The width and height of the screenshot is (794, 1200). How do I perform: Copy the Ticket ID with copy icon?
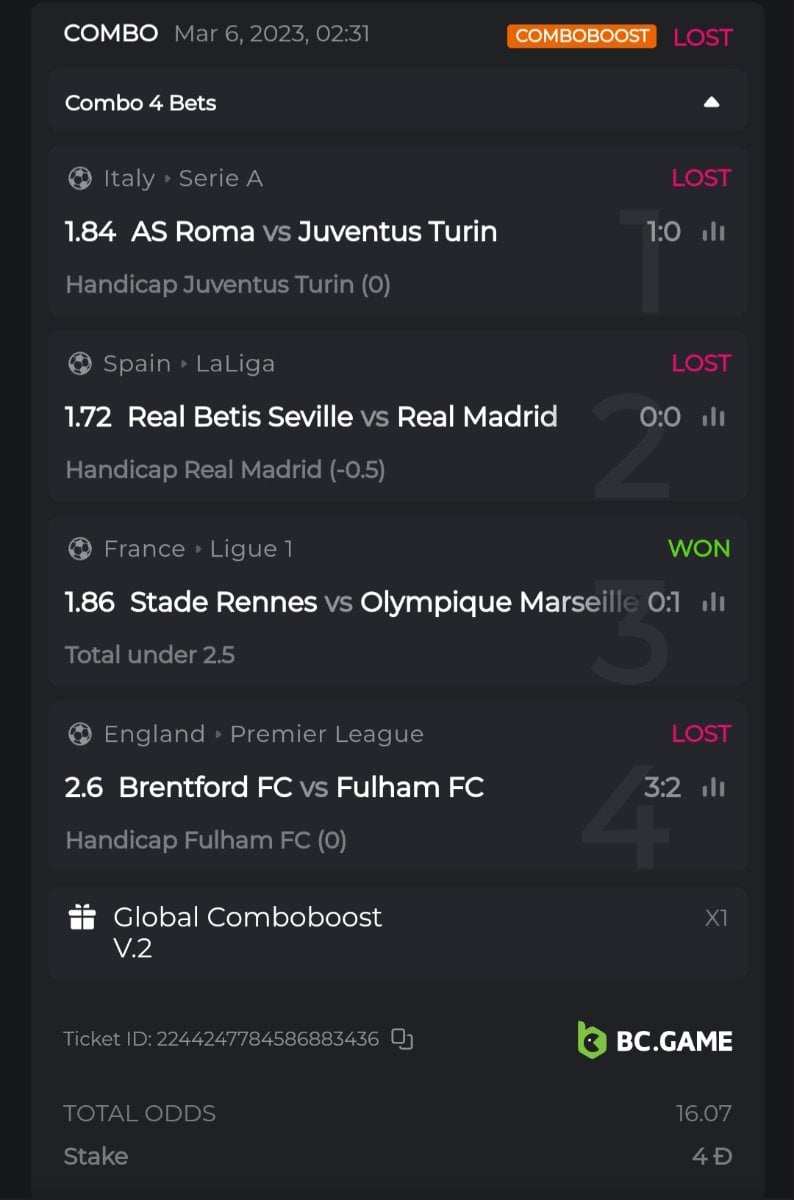[402, 1039]
